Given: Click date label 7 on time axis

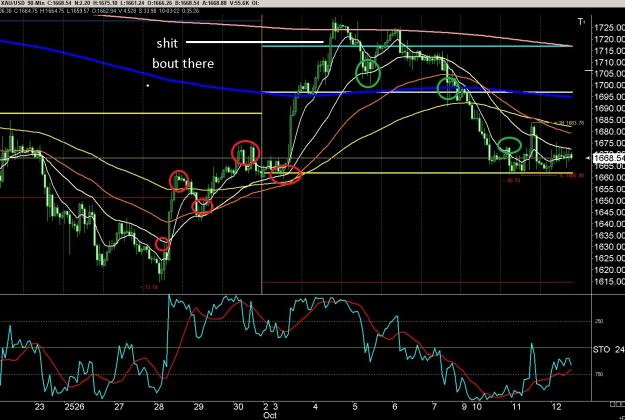Looking at the screenshot, I should (434, 407).
